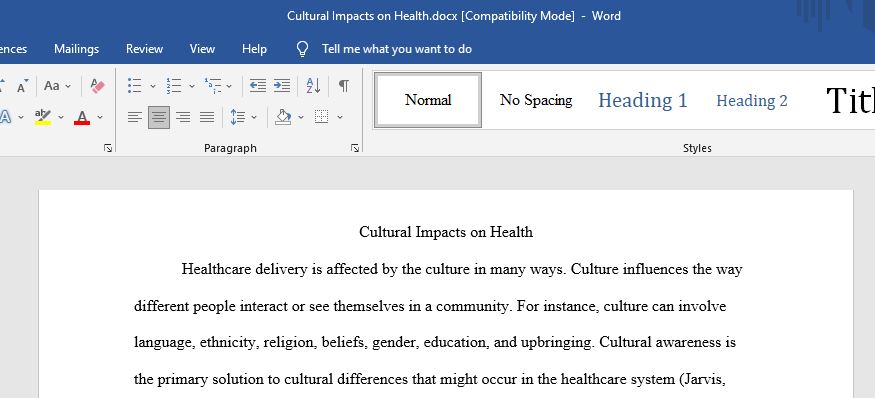
Task: Open Text Effects dropdown arrow
Action: 21,117
